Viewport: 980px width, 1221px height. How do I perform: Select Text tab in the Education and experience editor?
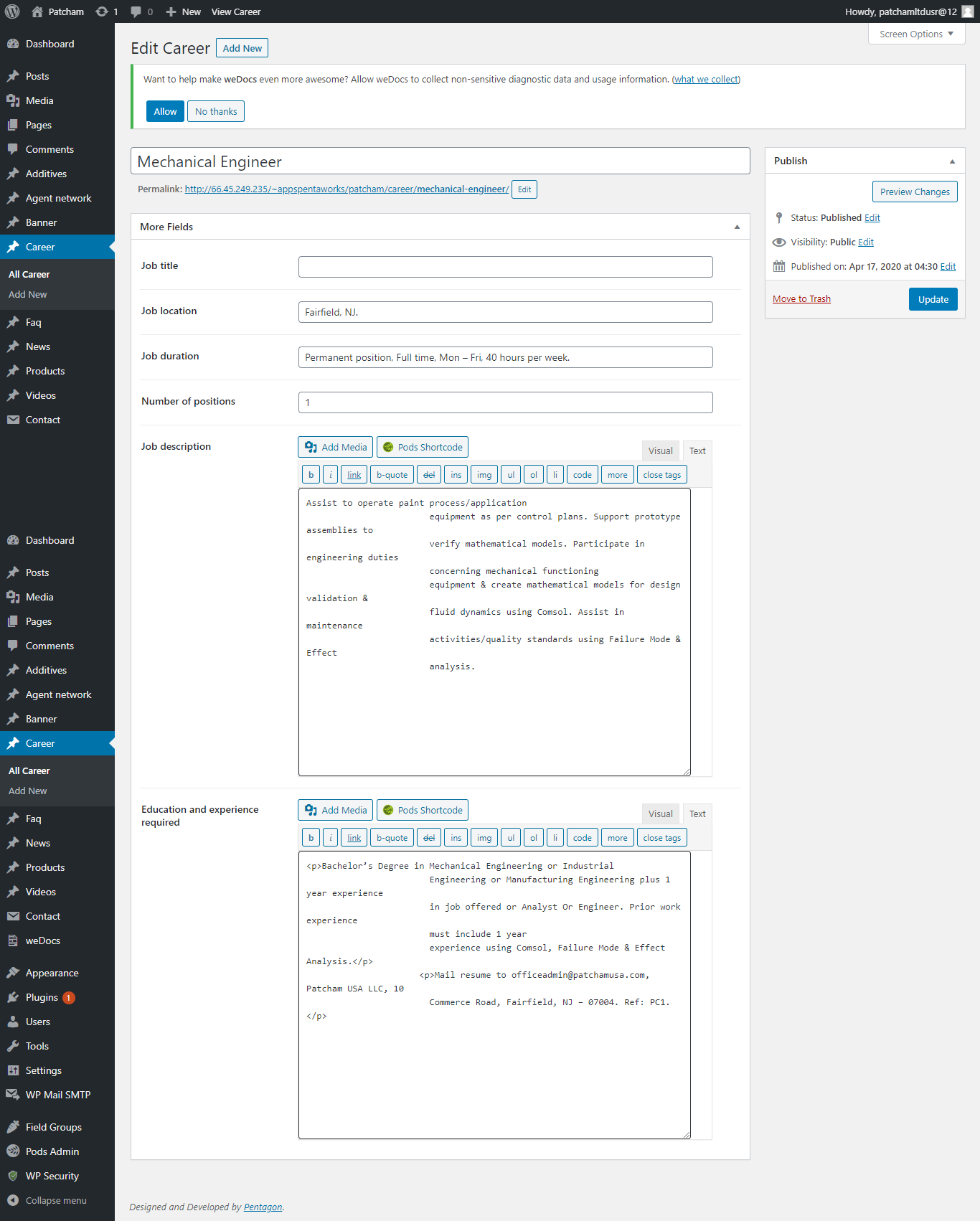pyautogui.click(x=697, y=814)
